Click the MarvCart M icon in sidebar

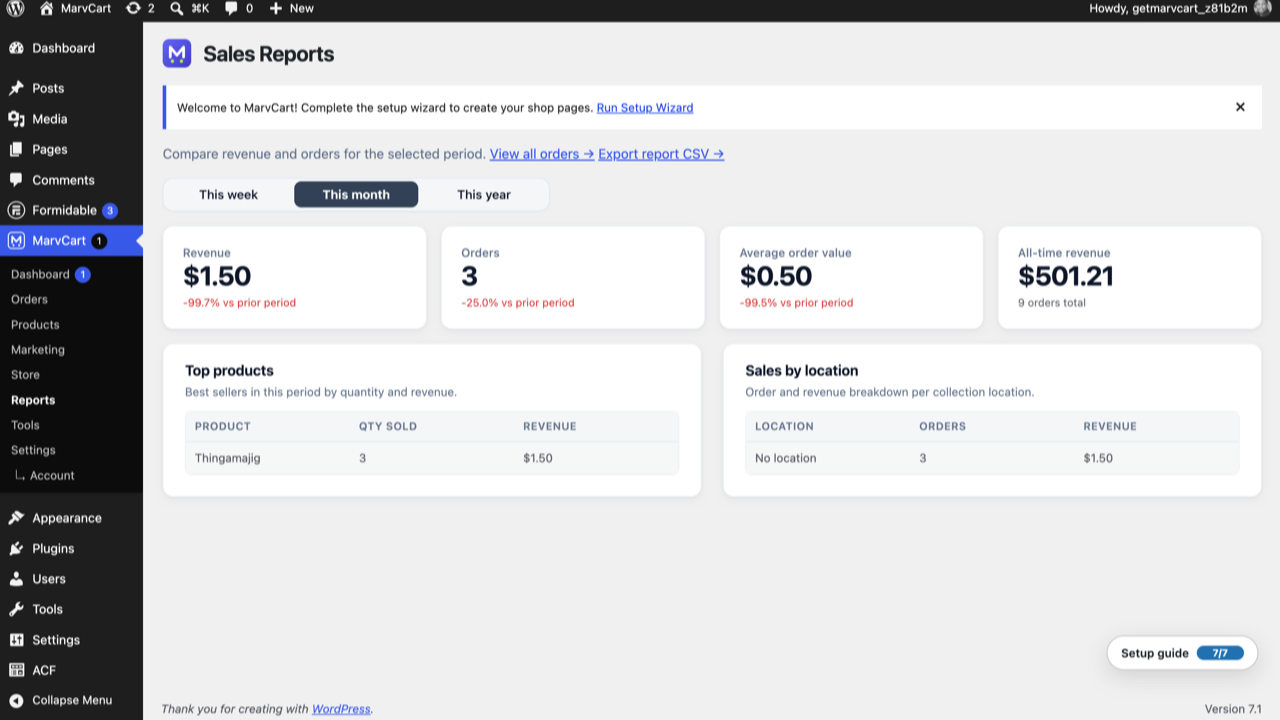click(x=16, y=241)
